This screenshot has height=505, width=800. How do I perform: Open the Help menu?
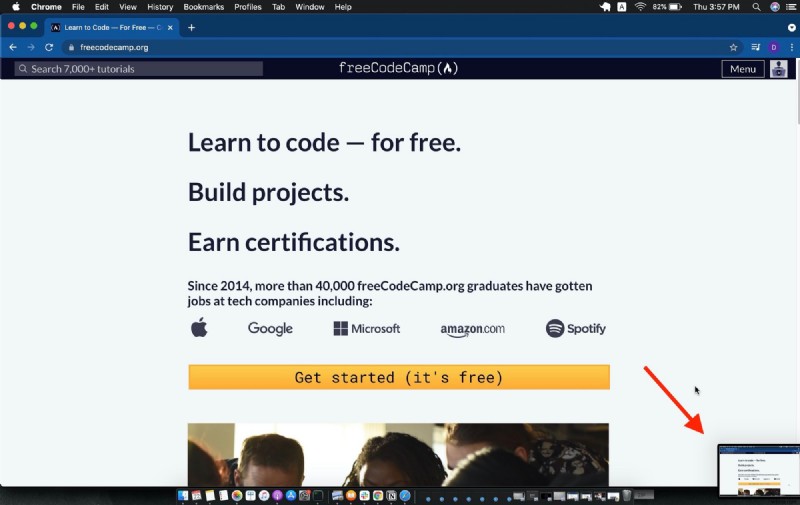tap(343, 7)
